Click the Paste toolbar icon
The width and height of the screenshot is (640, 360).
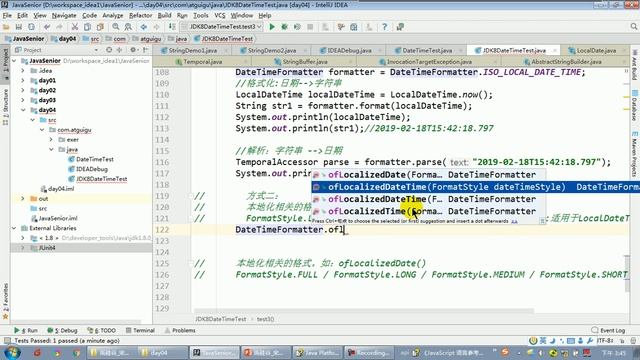tap(100, 27)
